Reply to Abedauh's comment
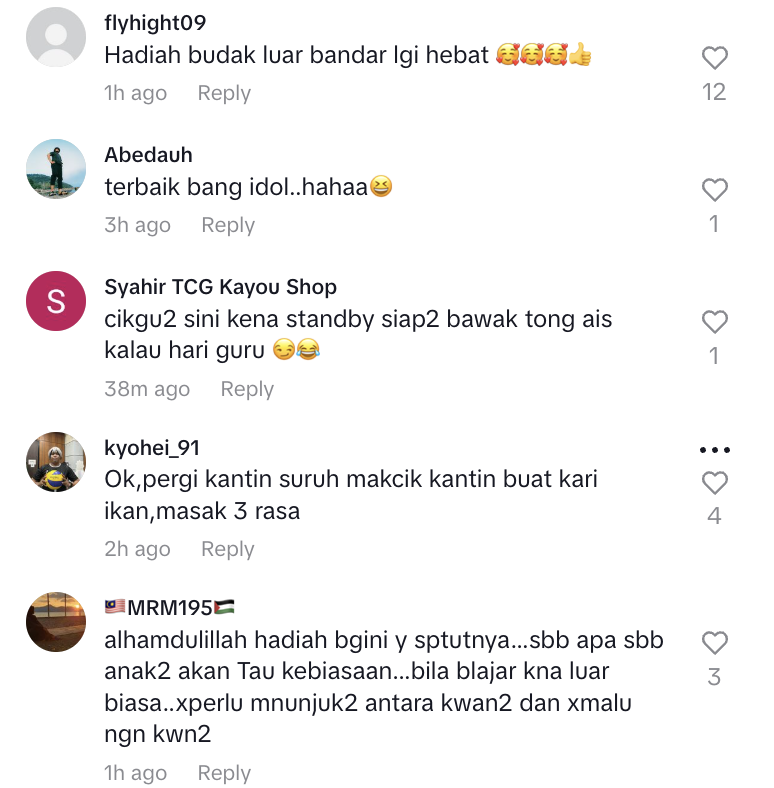 pos(228,225)
